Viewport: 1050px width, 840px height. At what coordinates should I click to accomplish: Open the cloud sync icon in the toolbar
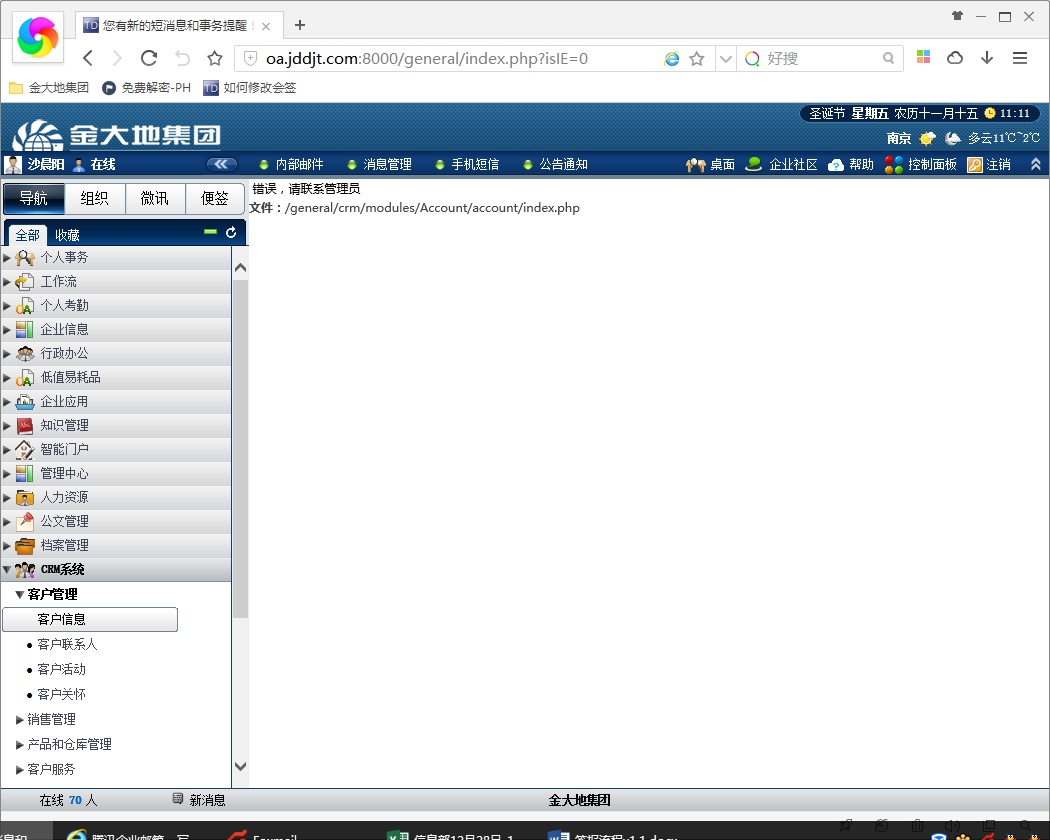pyautogui.click(x=955, y=58)
